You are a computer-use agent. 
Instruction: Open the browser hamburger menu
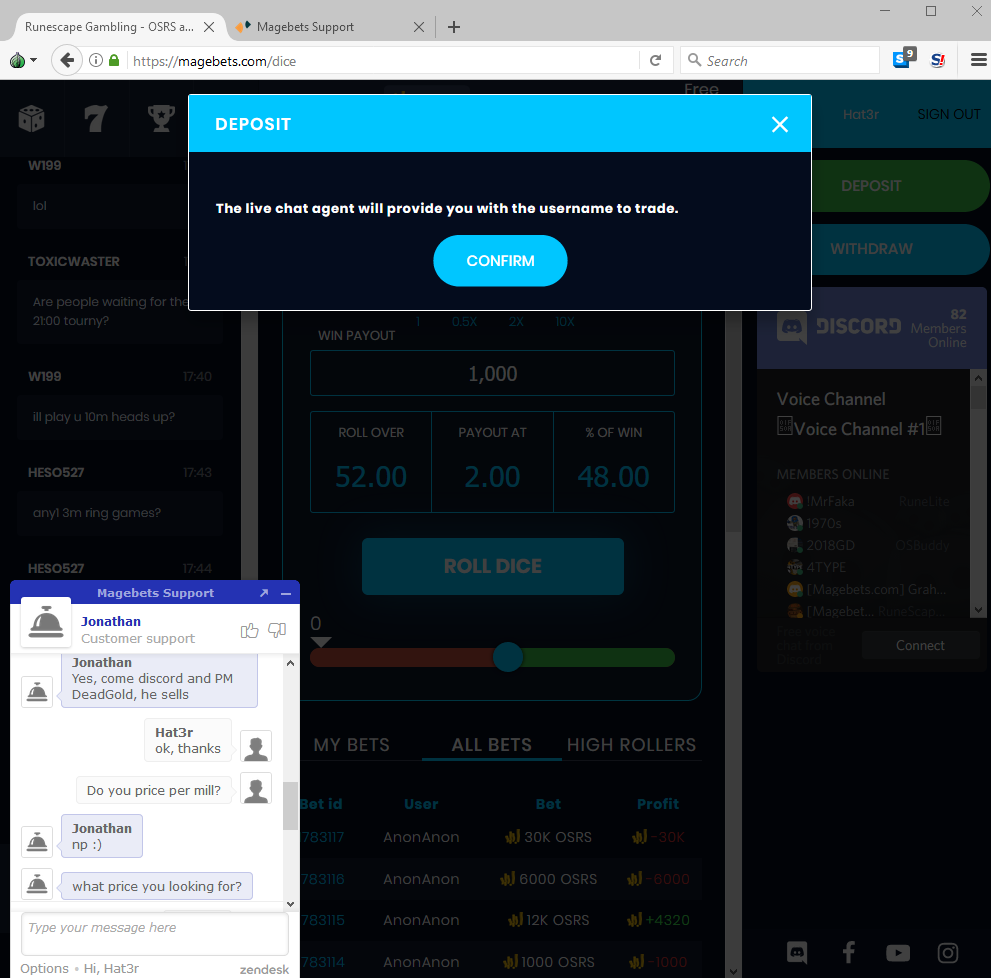point(978,60)
